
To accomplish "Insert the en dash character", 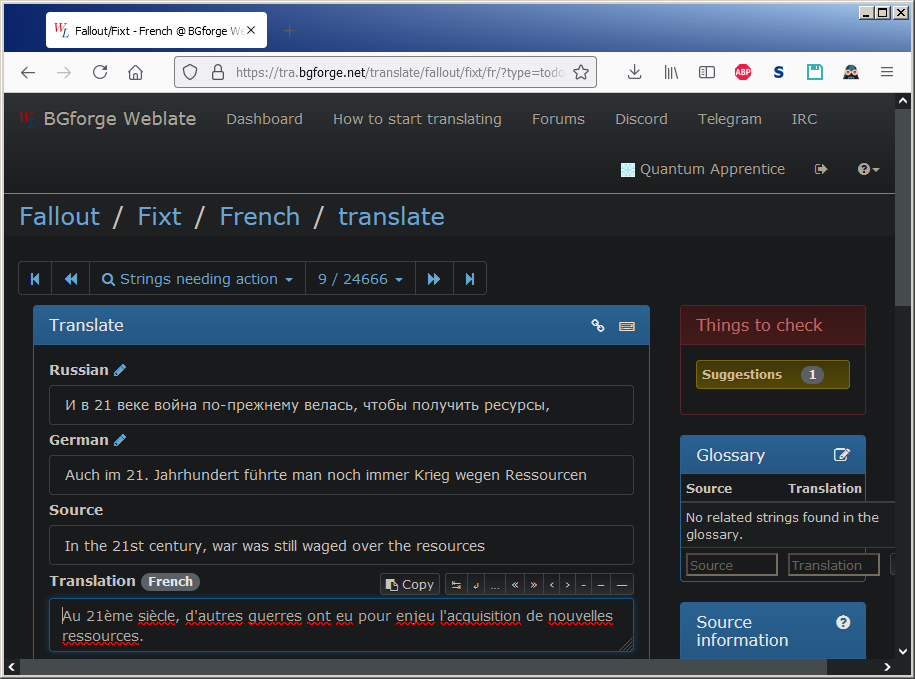I will [x=601, y=584].
